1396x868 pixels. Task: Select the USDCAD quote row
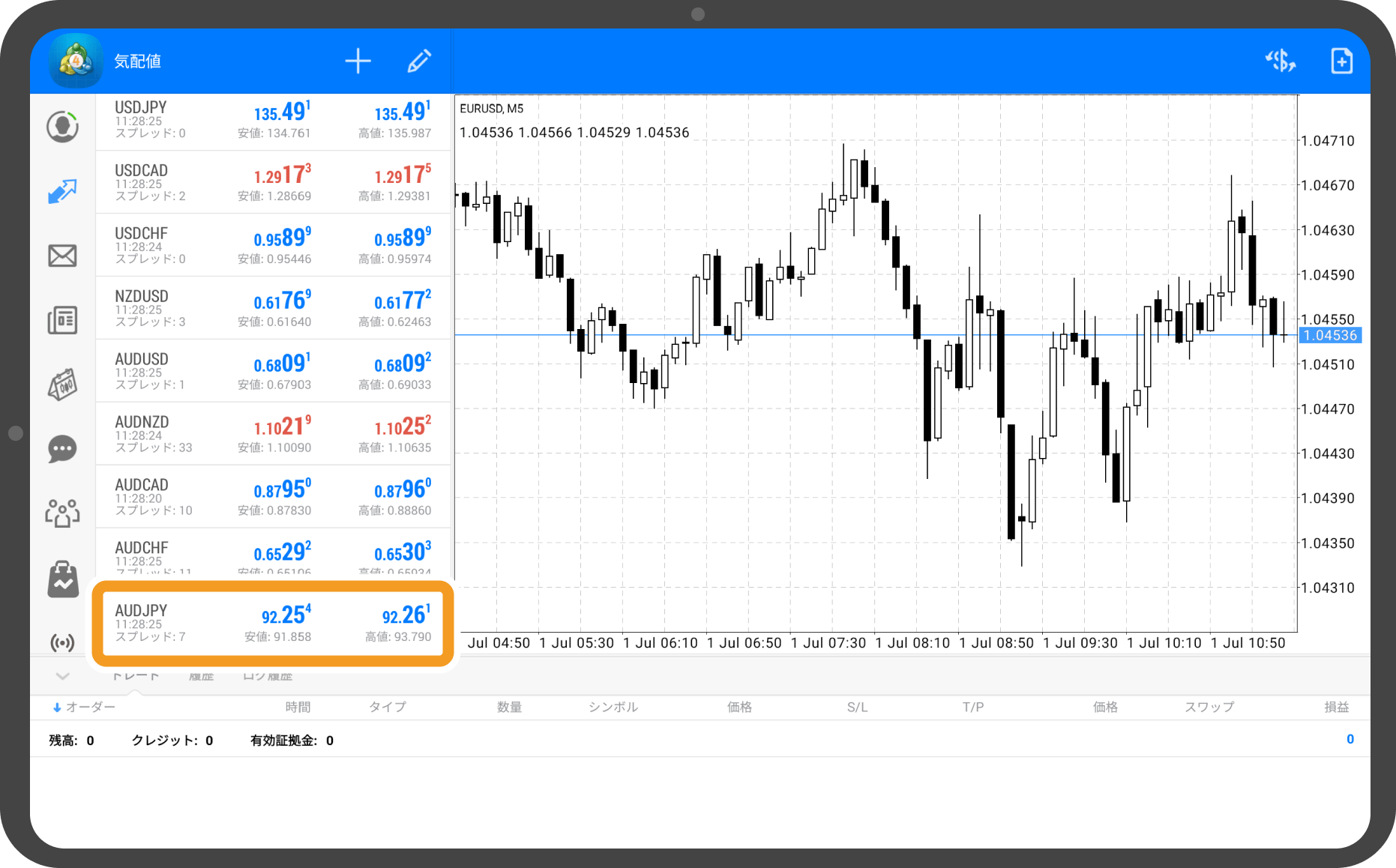pyautogui.click(x=274, y=183)
